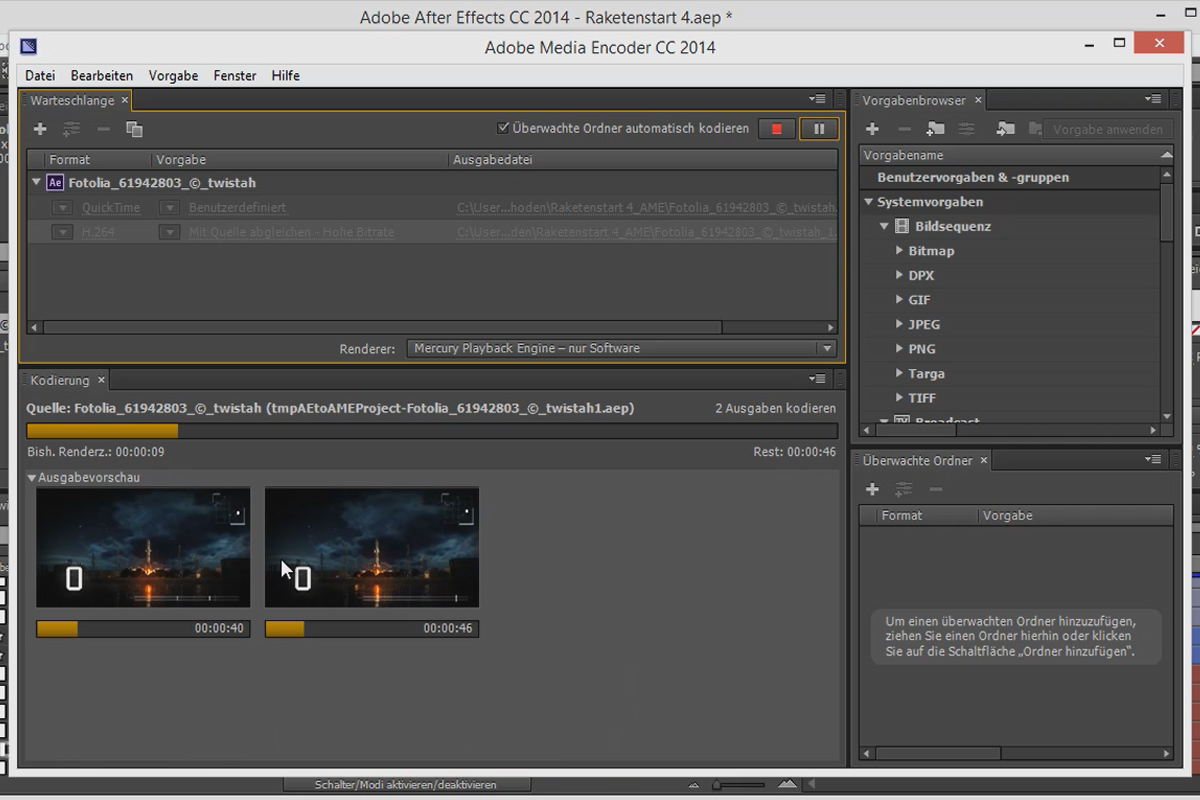Expand the GIF preset folder
This screenshot has height=800, width=1200.
[900, 300]
